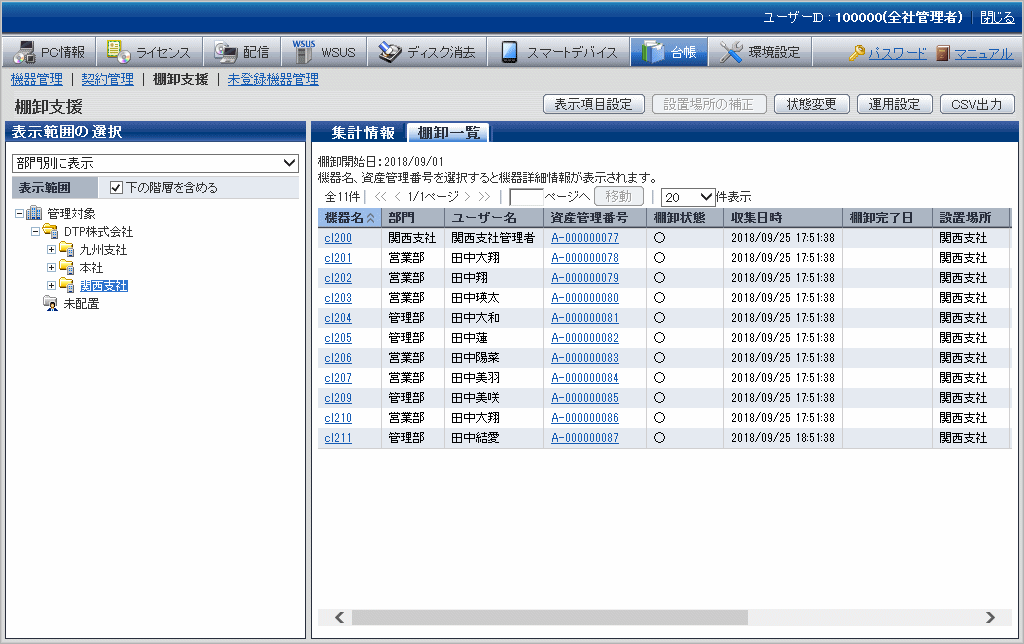This screenshot has width=1024, height=644.
Task: Click the ディスク消去 disk erase icon
Action: tap(390, 53)
